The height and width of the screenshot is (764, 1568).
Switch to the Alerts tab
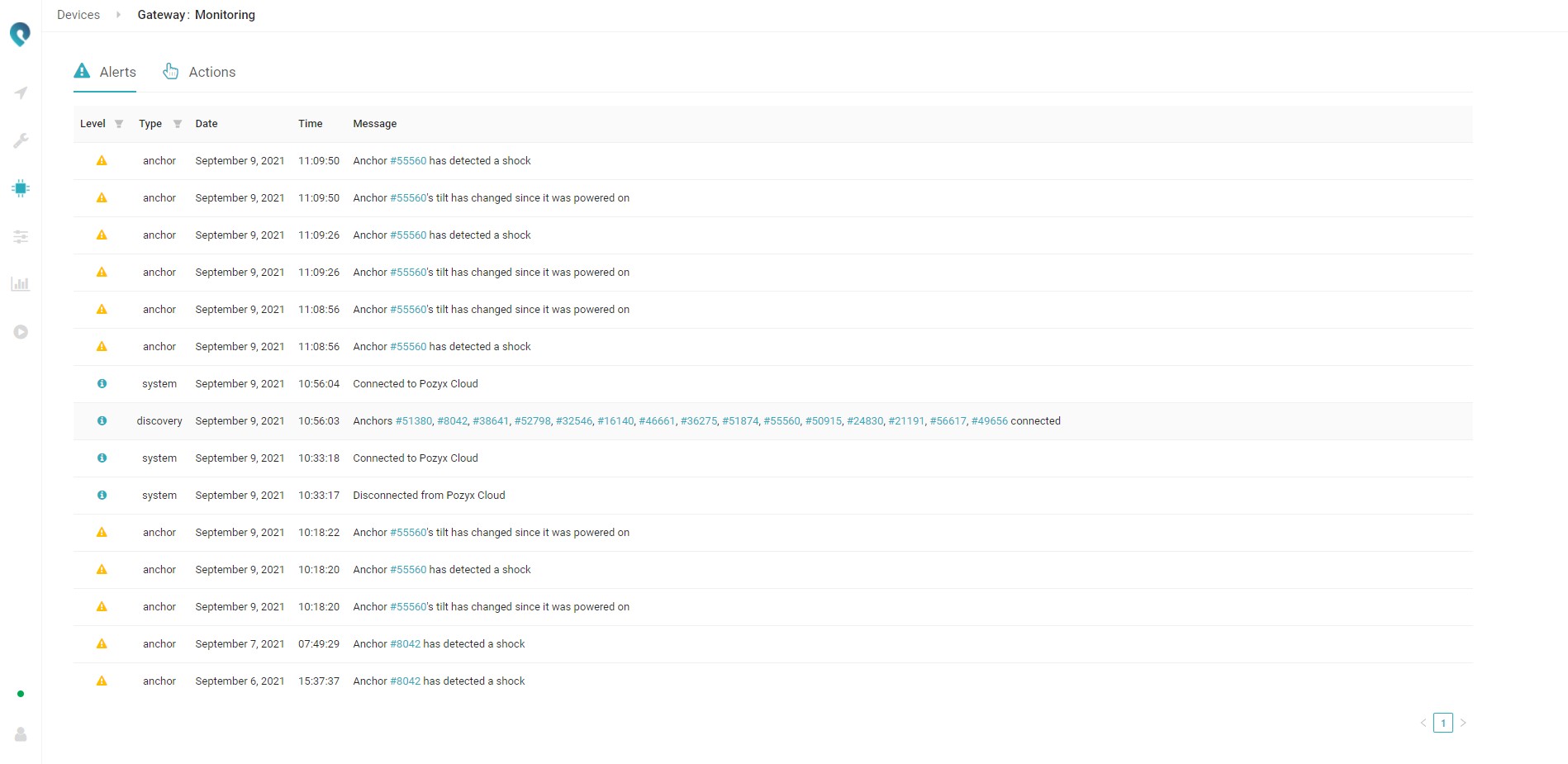point(105,73)
